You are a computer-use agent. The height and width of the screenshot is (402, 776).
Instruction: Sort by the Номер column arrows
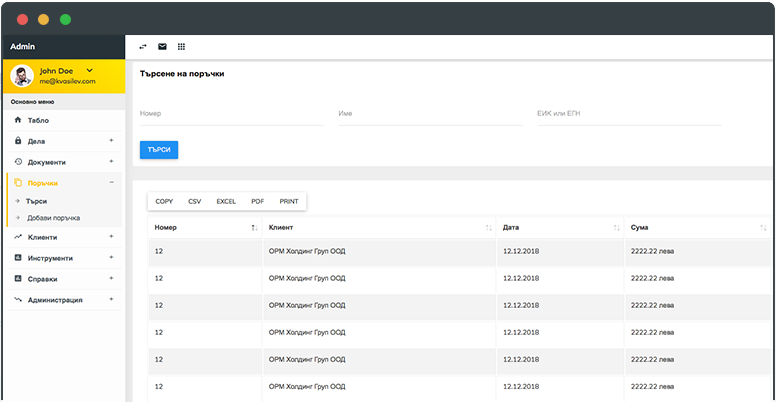point(254,228)
